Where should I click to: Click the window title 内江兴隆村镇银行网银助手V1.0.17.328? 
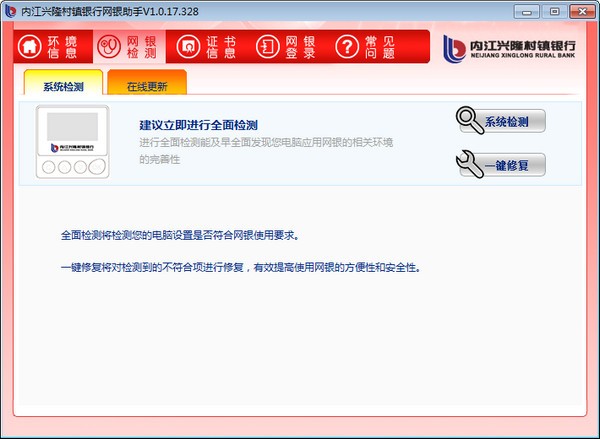(110, 11)
